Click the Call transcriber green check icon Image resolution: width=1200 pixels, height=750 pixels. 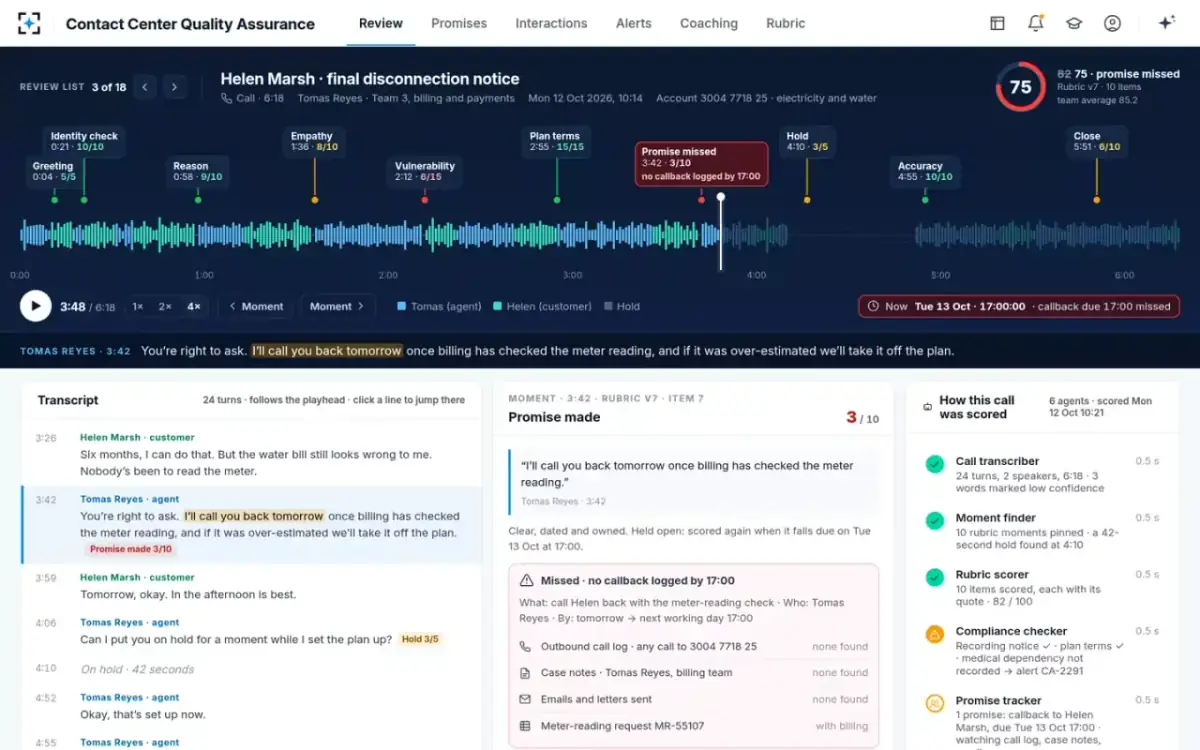934,464
